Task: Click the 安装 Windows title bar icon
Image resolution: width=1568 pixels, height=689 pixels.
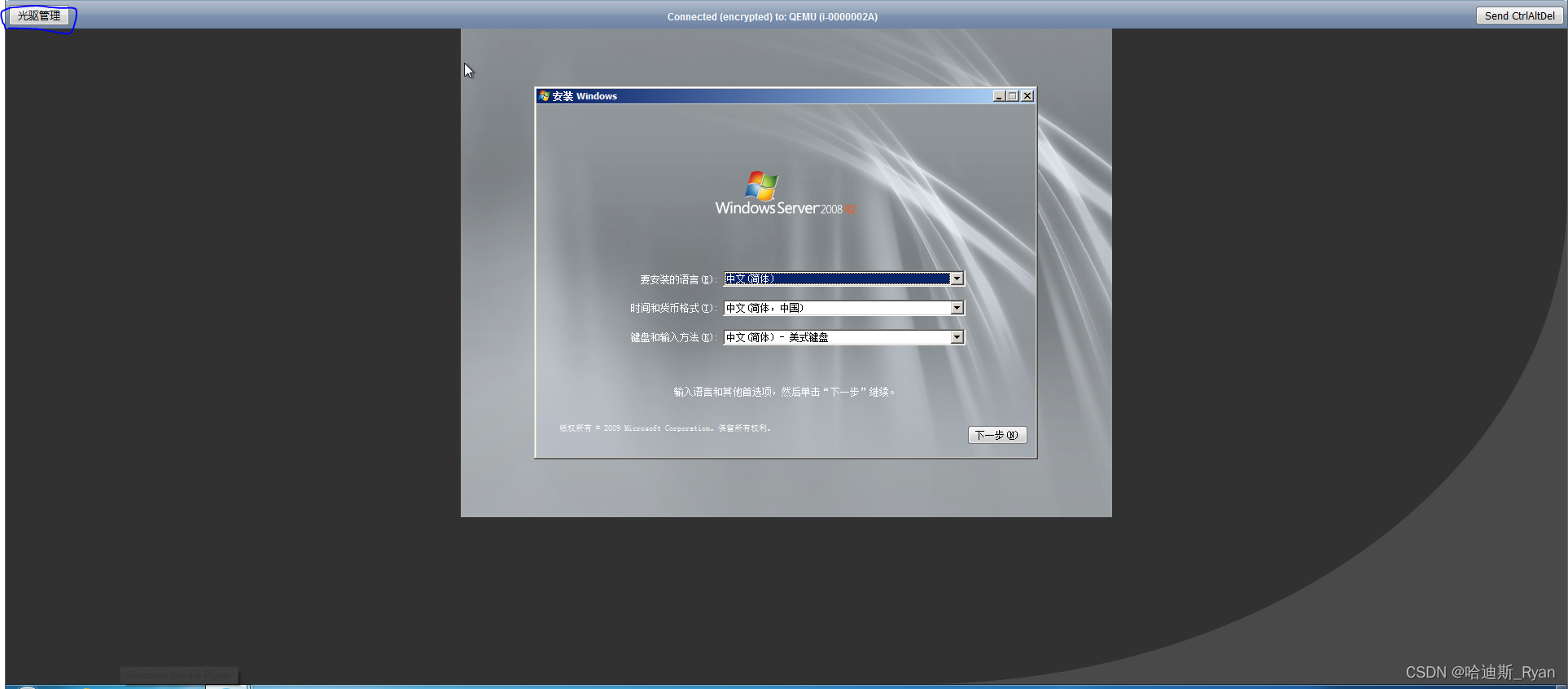Action: click(544, 96)
